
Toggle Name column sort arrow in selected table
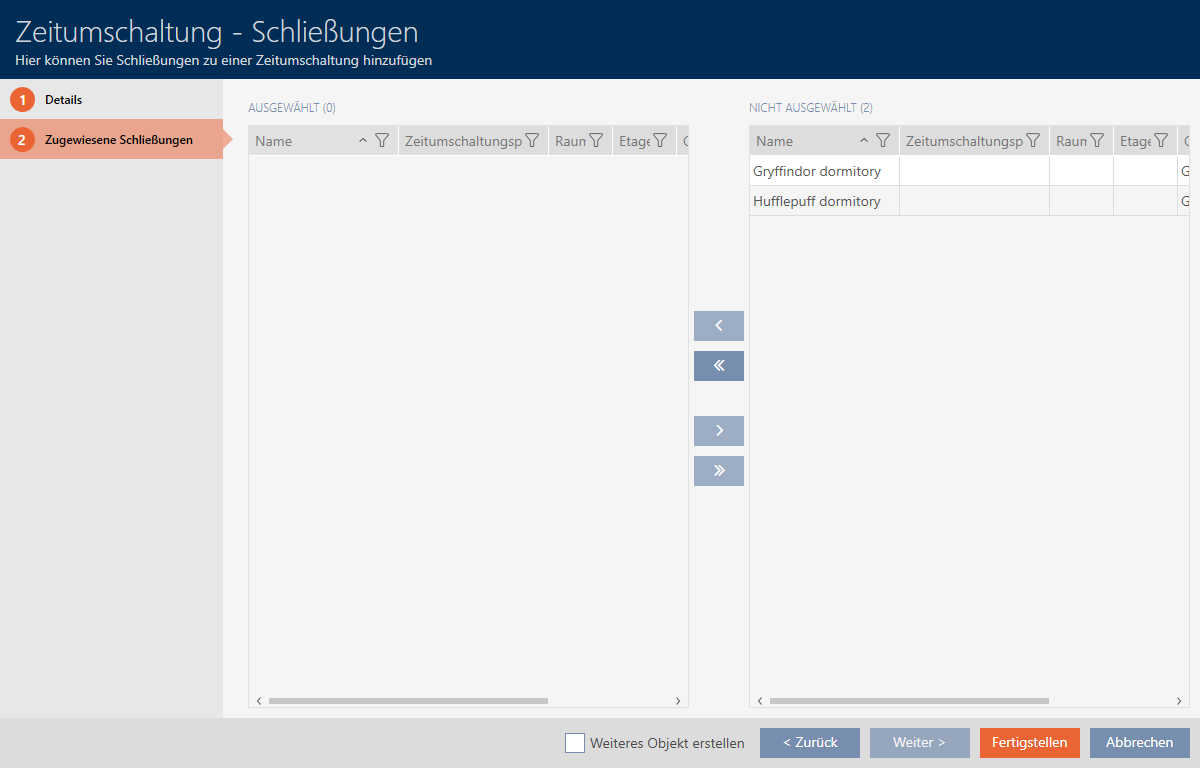(x=363, y=141)
